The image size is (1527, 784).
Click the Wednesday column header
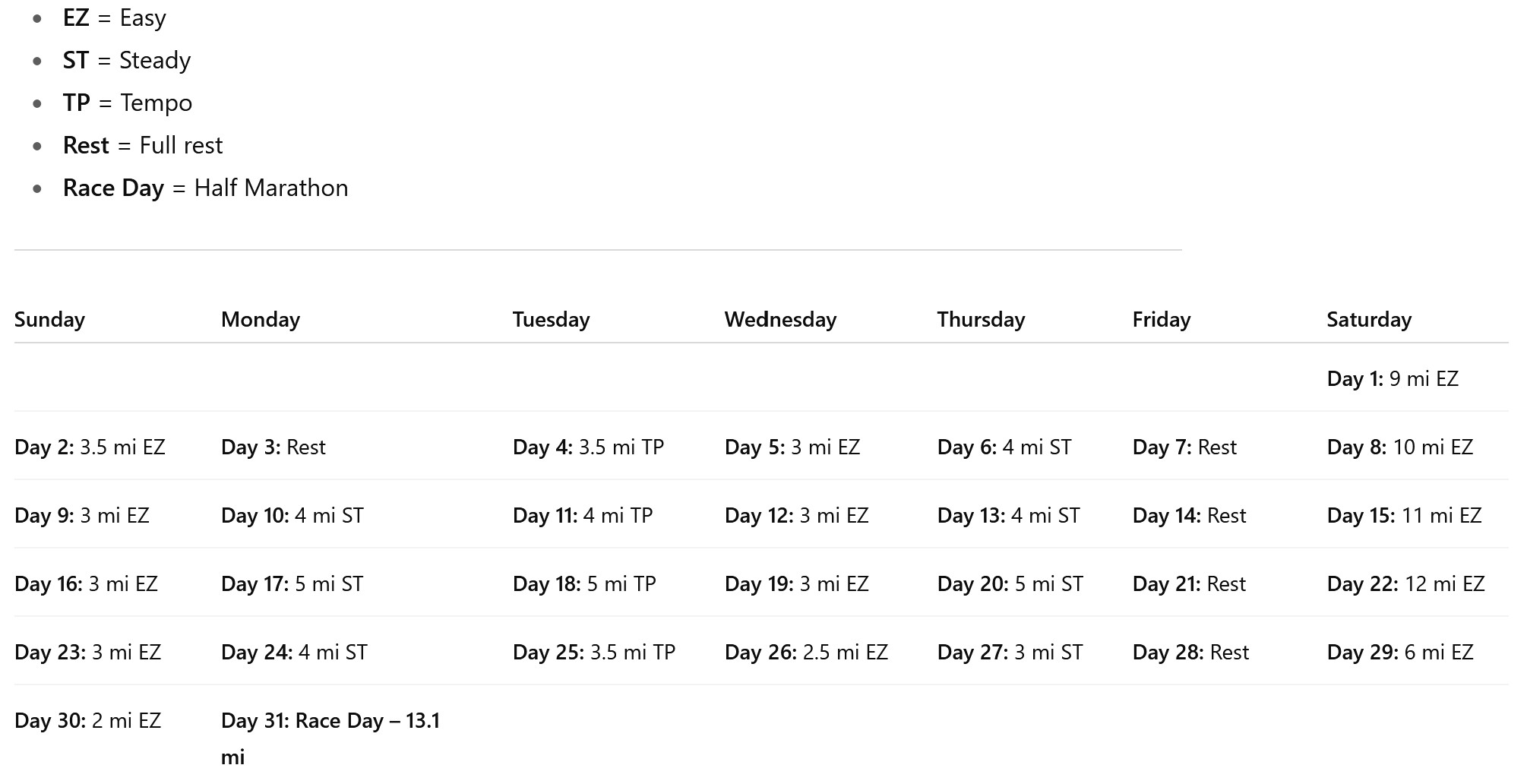point(779,320)
